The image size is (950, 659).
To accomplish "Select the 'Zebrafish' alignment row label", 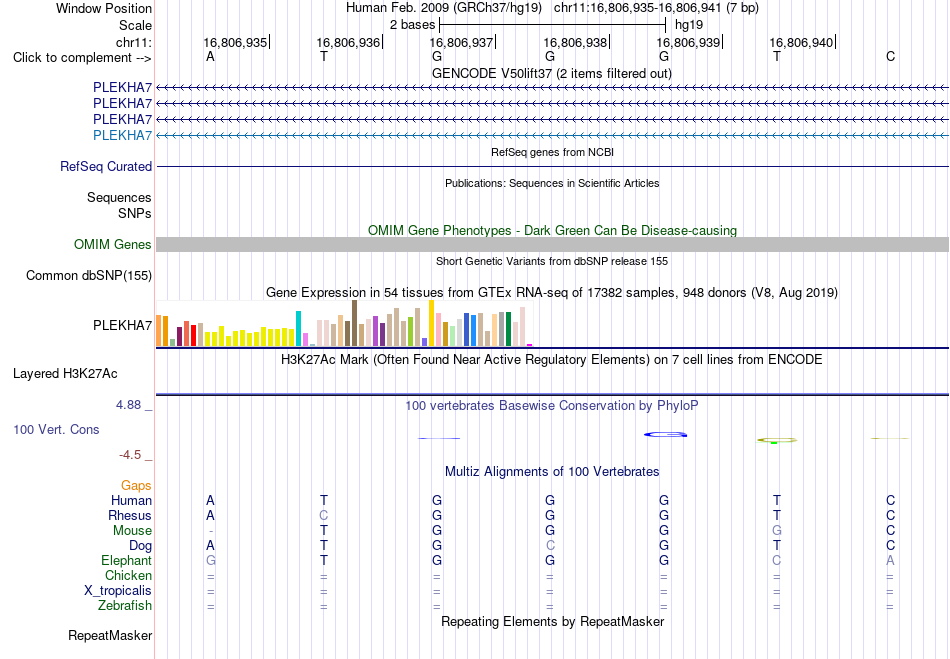I will coord(125,605).
